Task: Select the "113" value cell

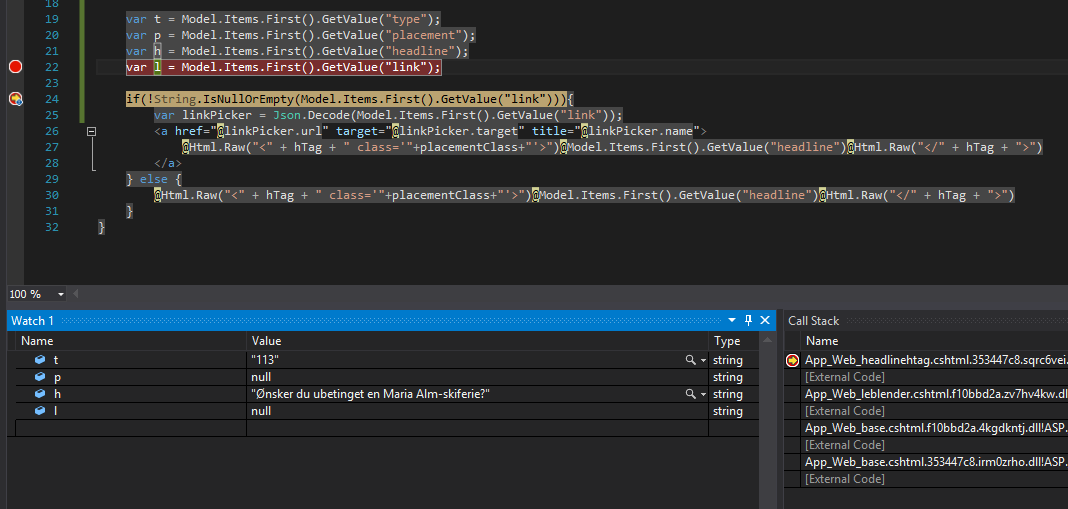Action: point(266,360)
